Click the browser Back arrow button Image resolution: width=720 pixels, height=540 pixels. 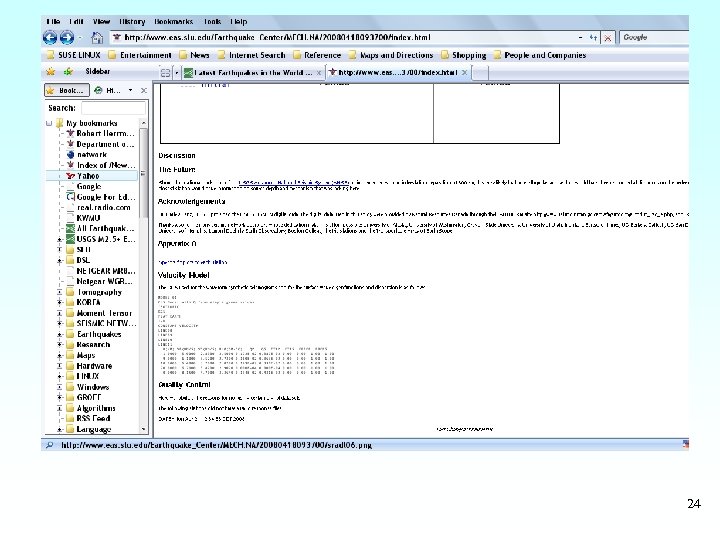50,37
